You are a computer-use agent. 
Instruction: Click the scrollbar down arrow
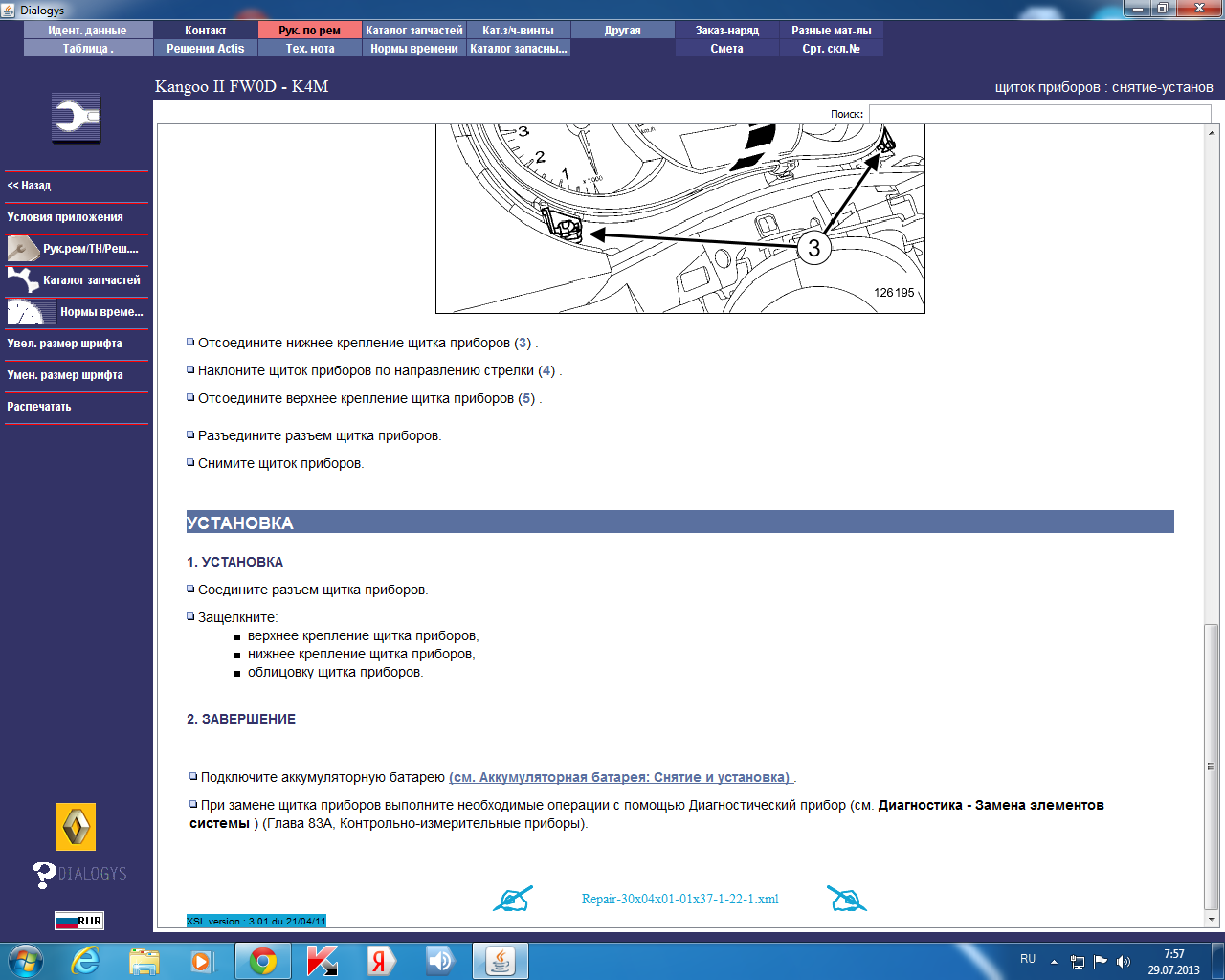(x=1212, y=920)
